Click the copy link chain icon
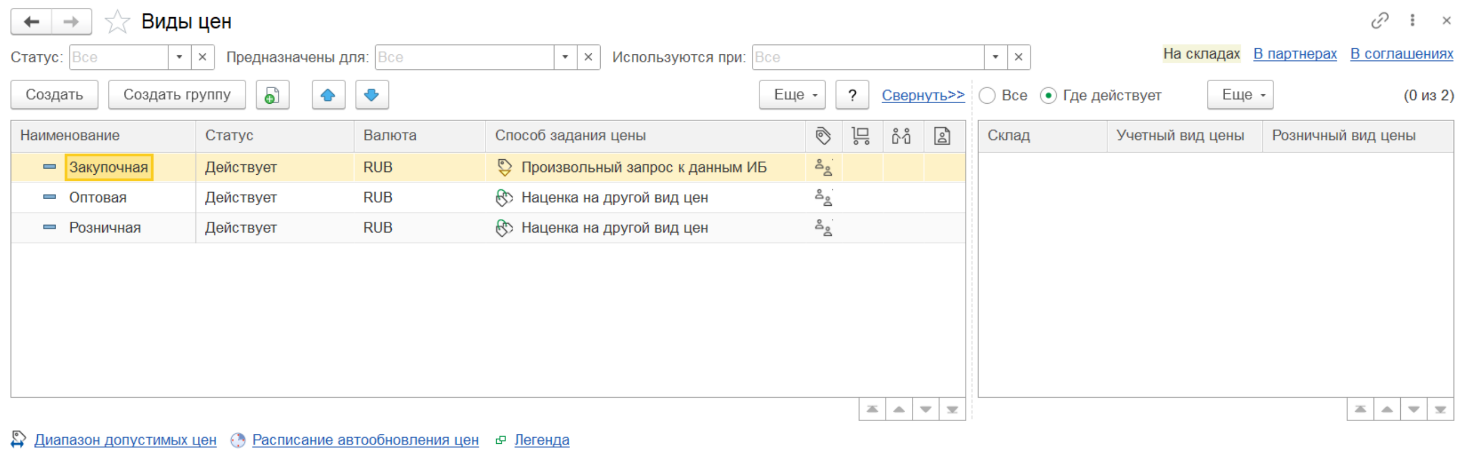Viewport: 1473px width, 461px height. pos(1380,20)
